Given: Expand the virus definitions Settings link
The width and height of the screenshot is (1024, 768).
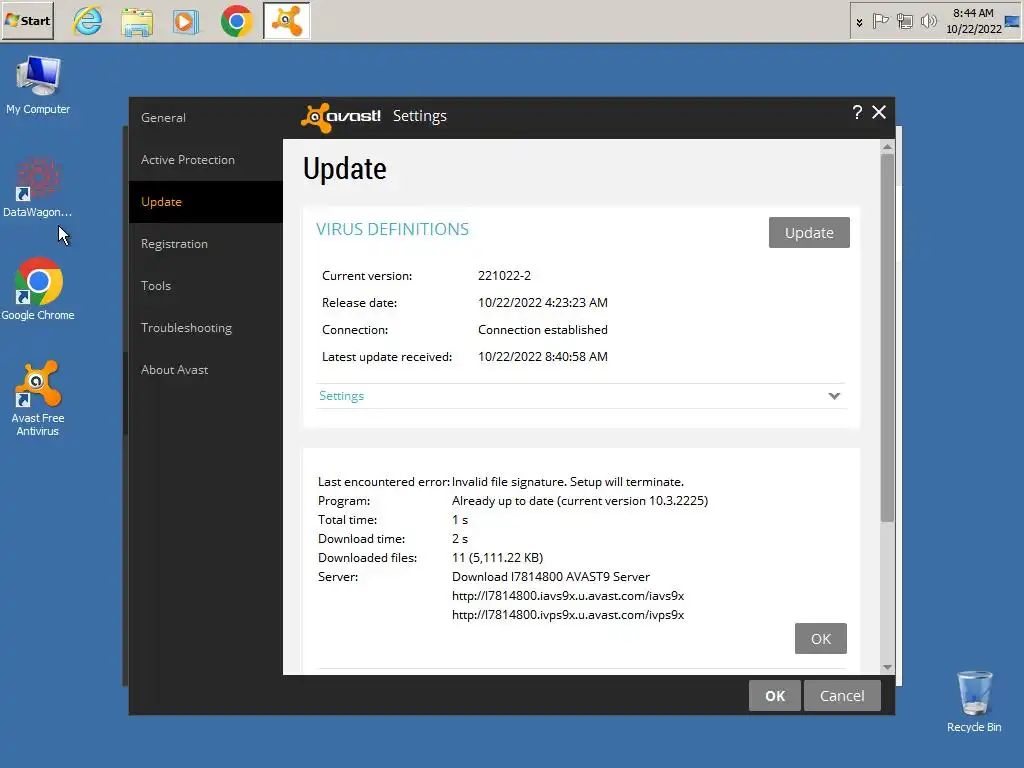Looking at the screenshot, I should pyautogui.click(x=342, y=396).
